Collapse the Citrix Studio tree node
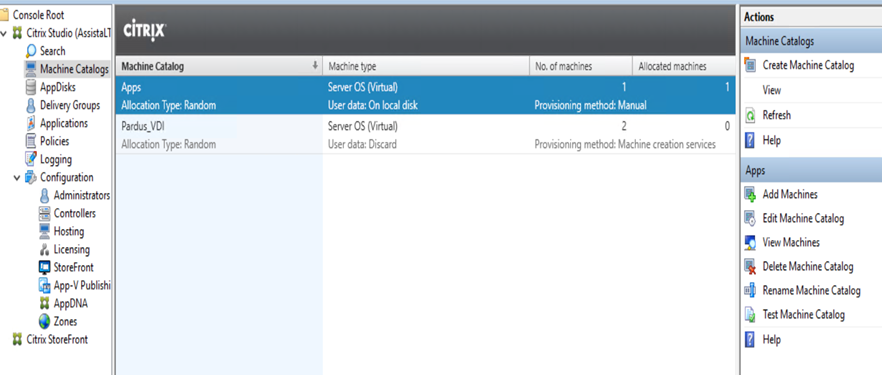The image size is (882, 375). [4, 33]
